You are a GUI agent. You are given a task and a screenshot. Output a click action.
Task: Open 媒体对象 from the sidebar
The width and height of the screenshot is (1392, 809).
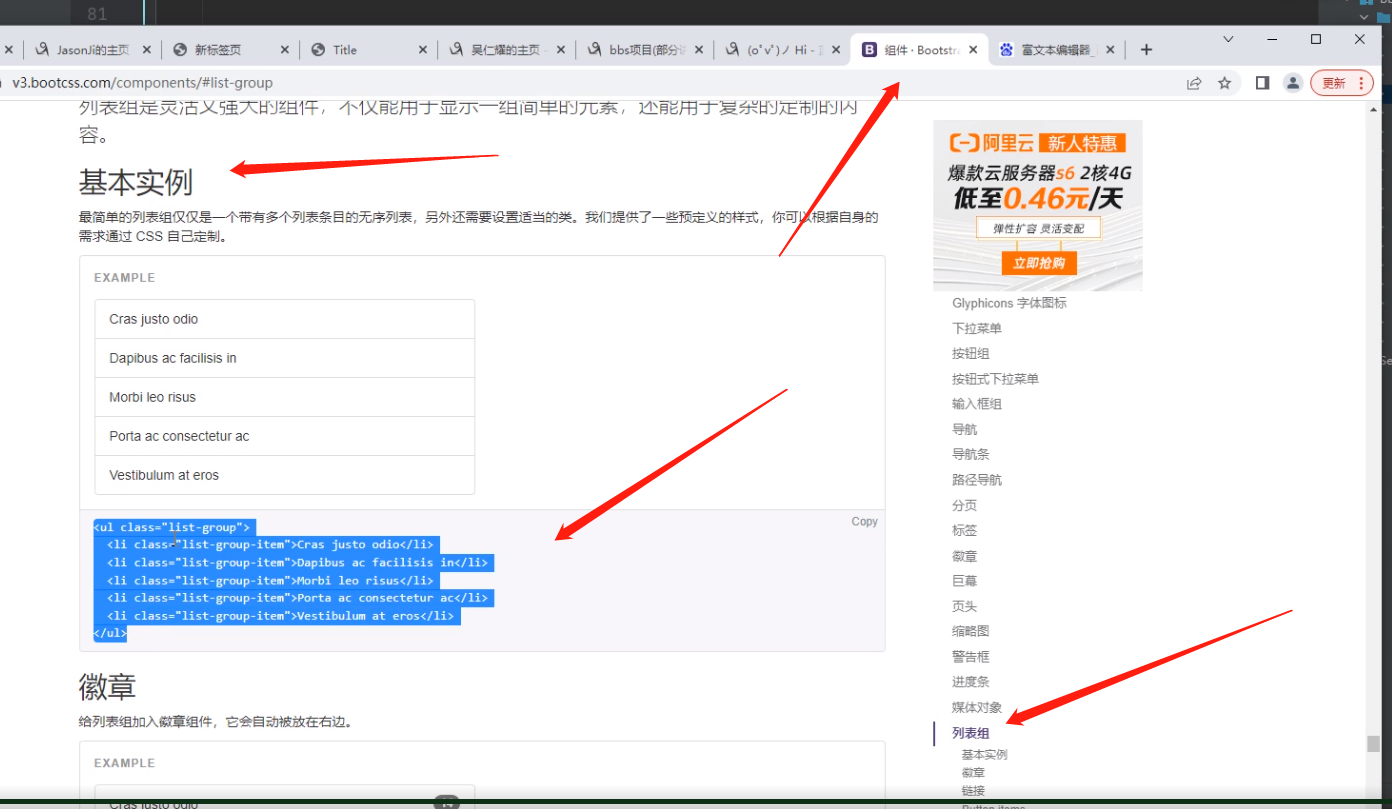click(977, 707)
